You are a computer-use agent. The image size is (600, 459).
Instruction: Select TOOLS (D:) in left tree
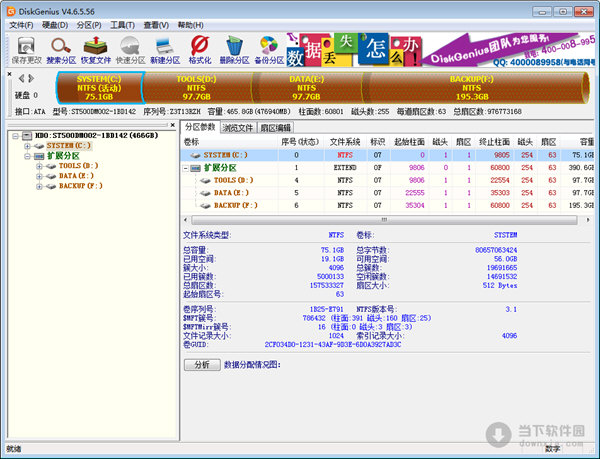tap(78, 166)
